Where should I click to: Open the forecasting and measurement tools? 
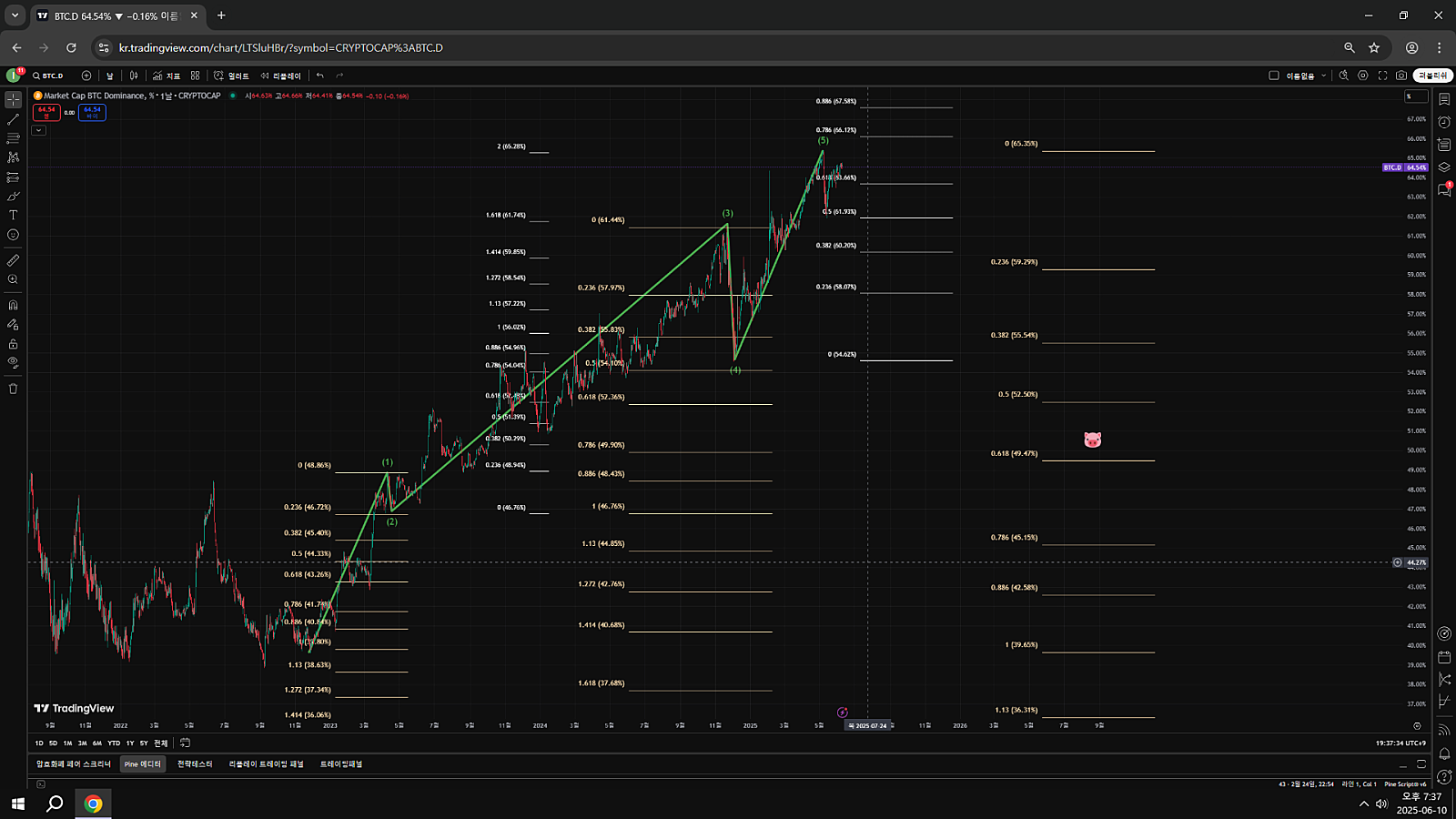coord(13,177)
